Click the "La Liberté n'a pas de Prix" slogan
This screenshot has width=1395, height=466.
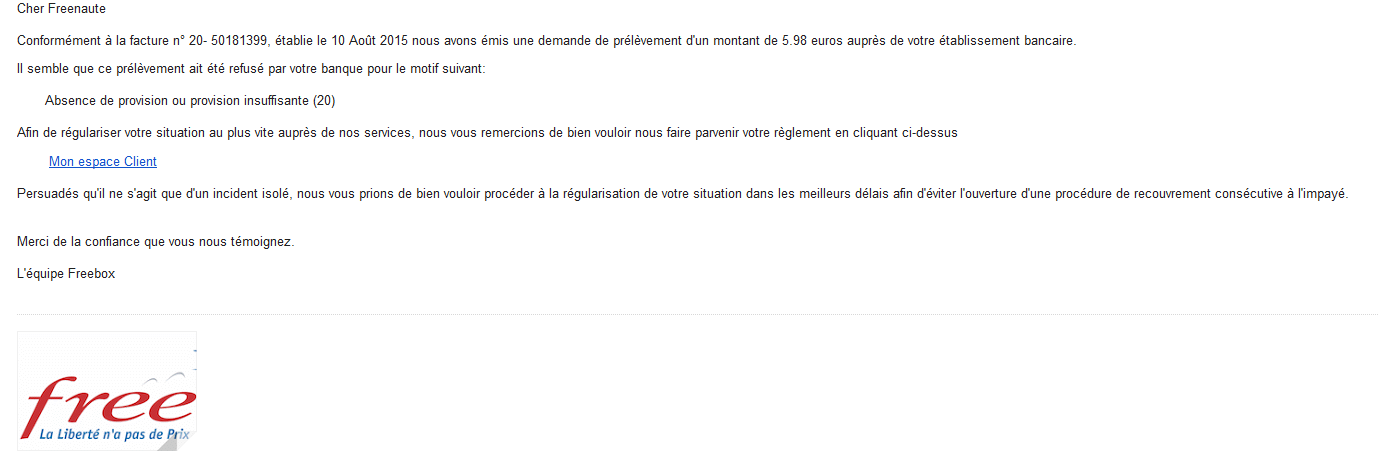pos(113,435)
